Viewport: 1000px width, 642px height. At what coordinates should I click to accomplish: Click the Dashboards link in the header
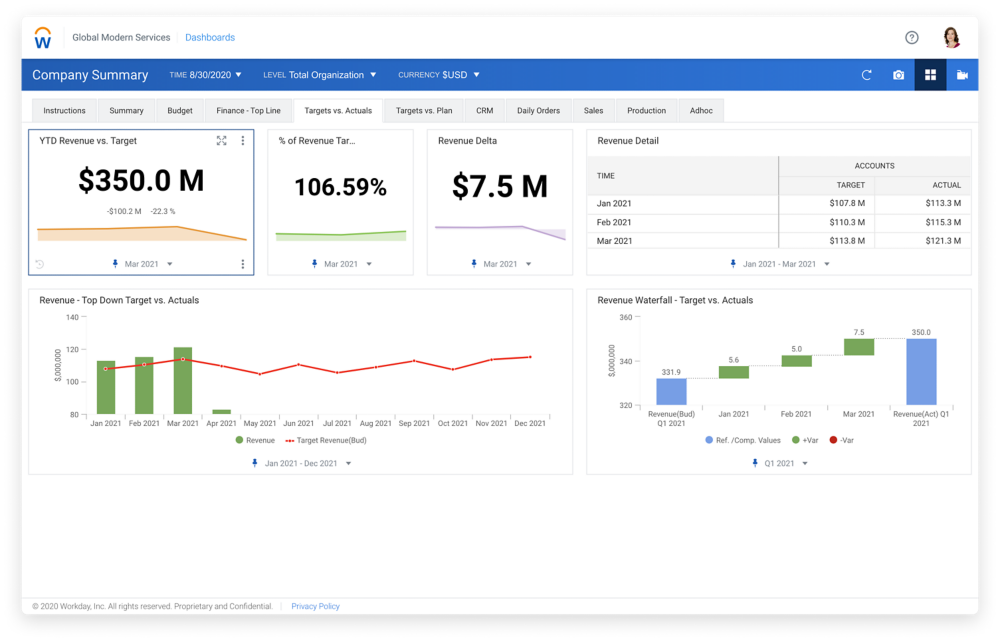coord(209,37)
